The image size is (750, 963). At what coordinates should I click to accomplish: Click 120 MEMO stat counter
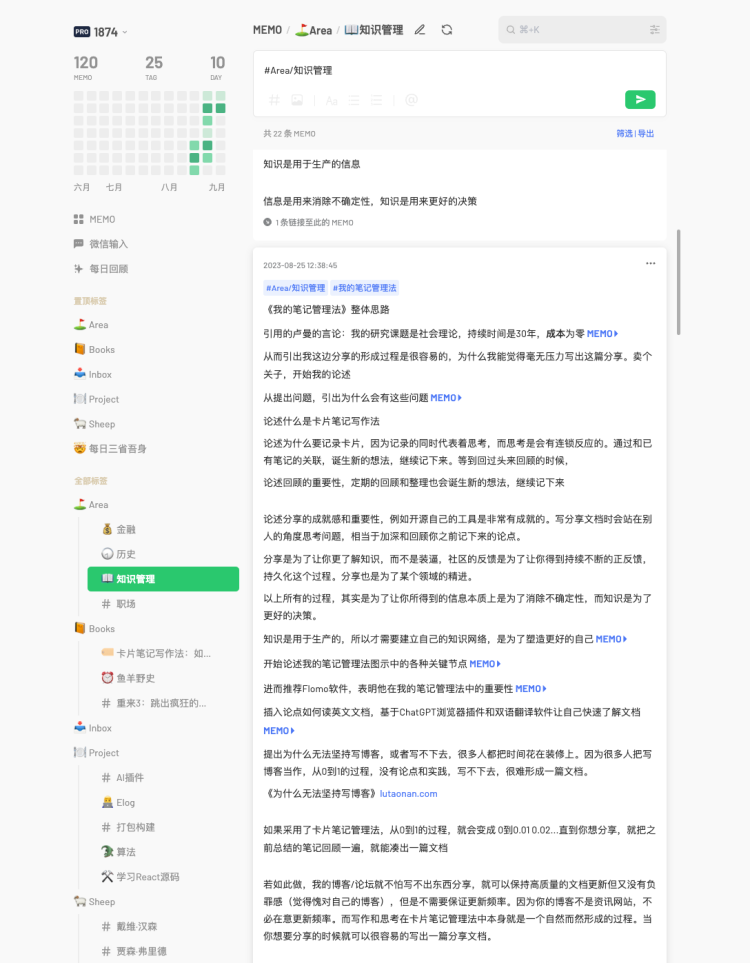tap(85, 68)
